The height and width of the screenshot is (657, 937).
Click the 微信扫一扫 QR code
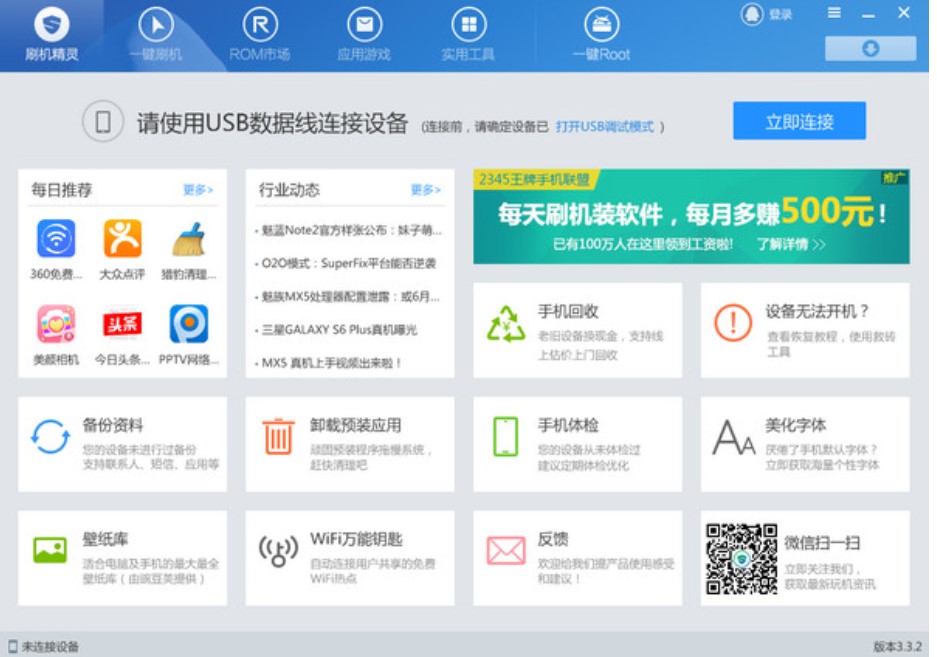pyautogui.click(x=741, y=559)
